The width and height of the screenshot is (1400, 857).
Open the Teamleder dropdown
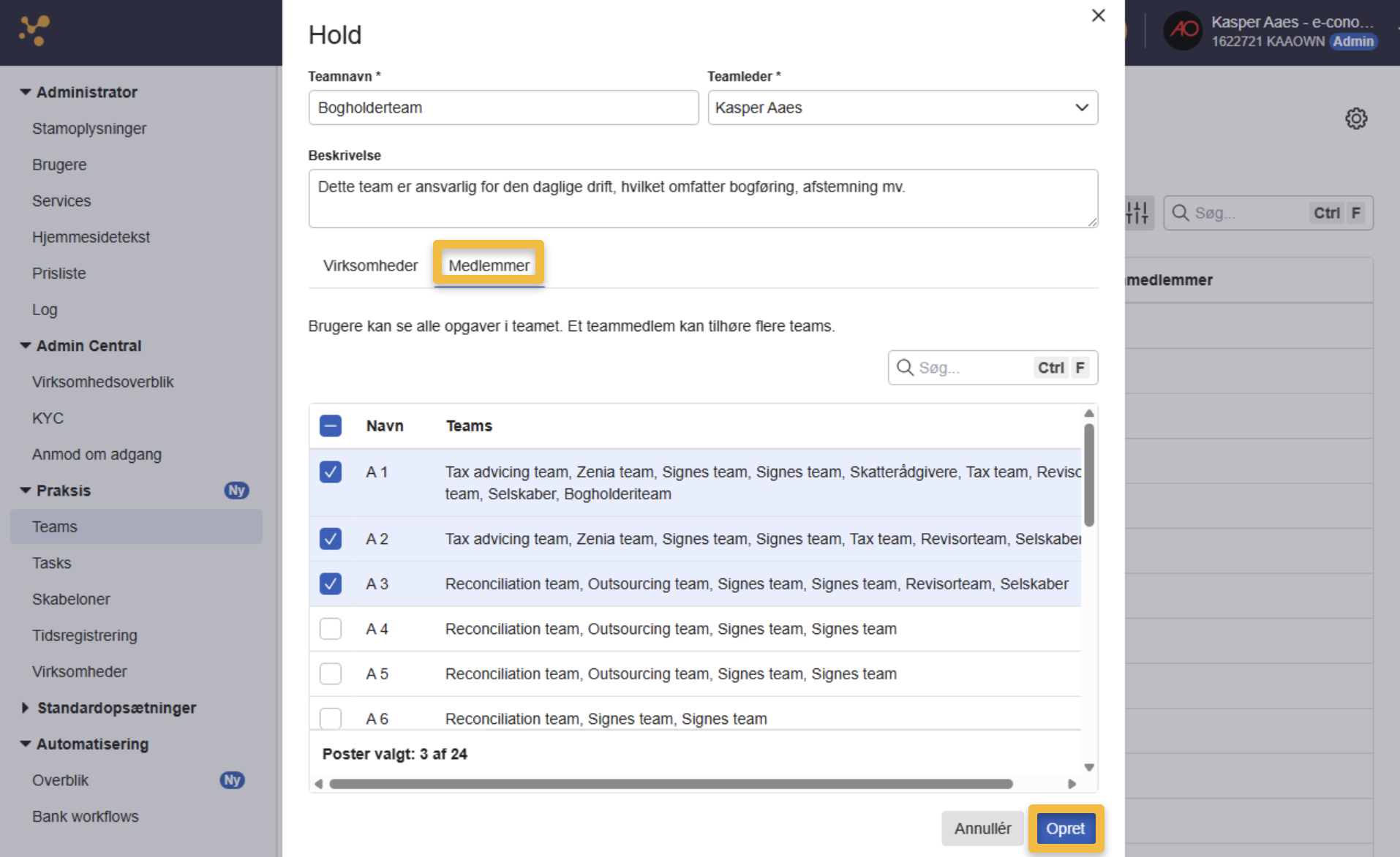coord(903,107)
